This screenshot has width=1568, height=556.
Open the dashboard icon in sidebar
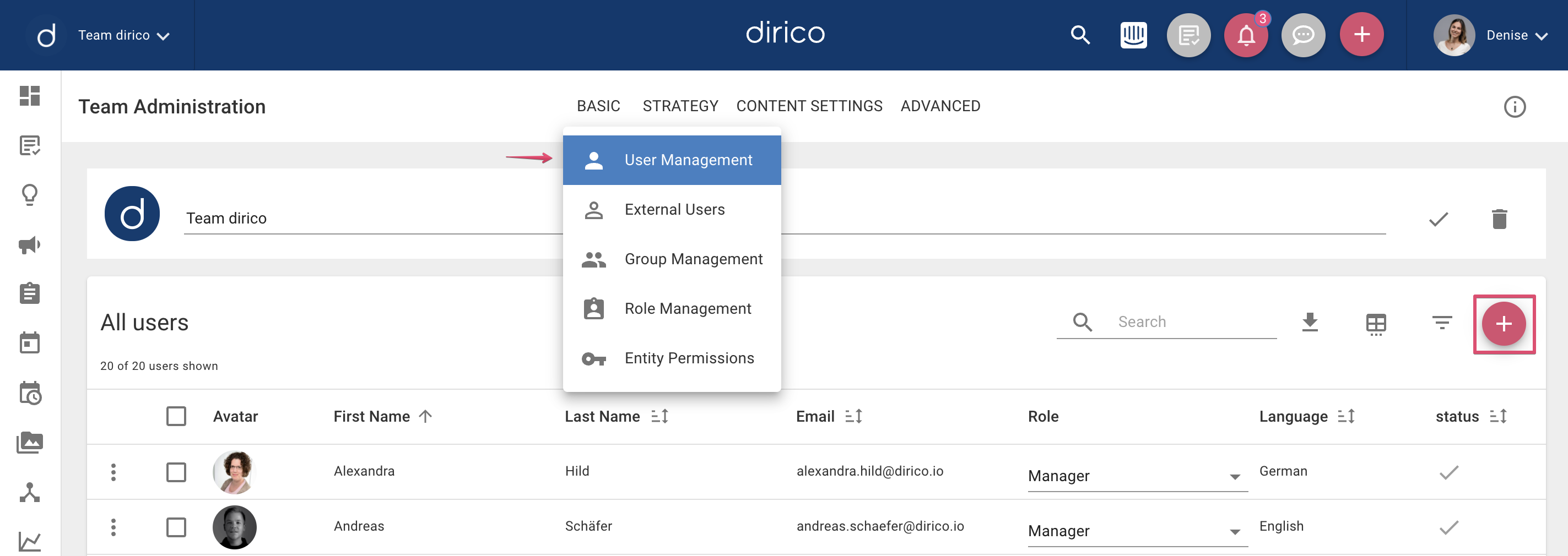[x=30, y=95]
